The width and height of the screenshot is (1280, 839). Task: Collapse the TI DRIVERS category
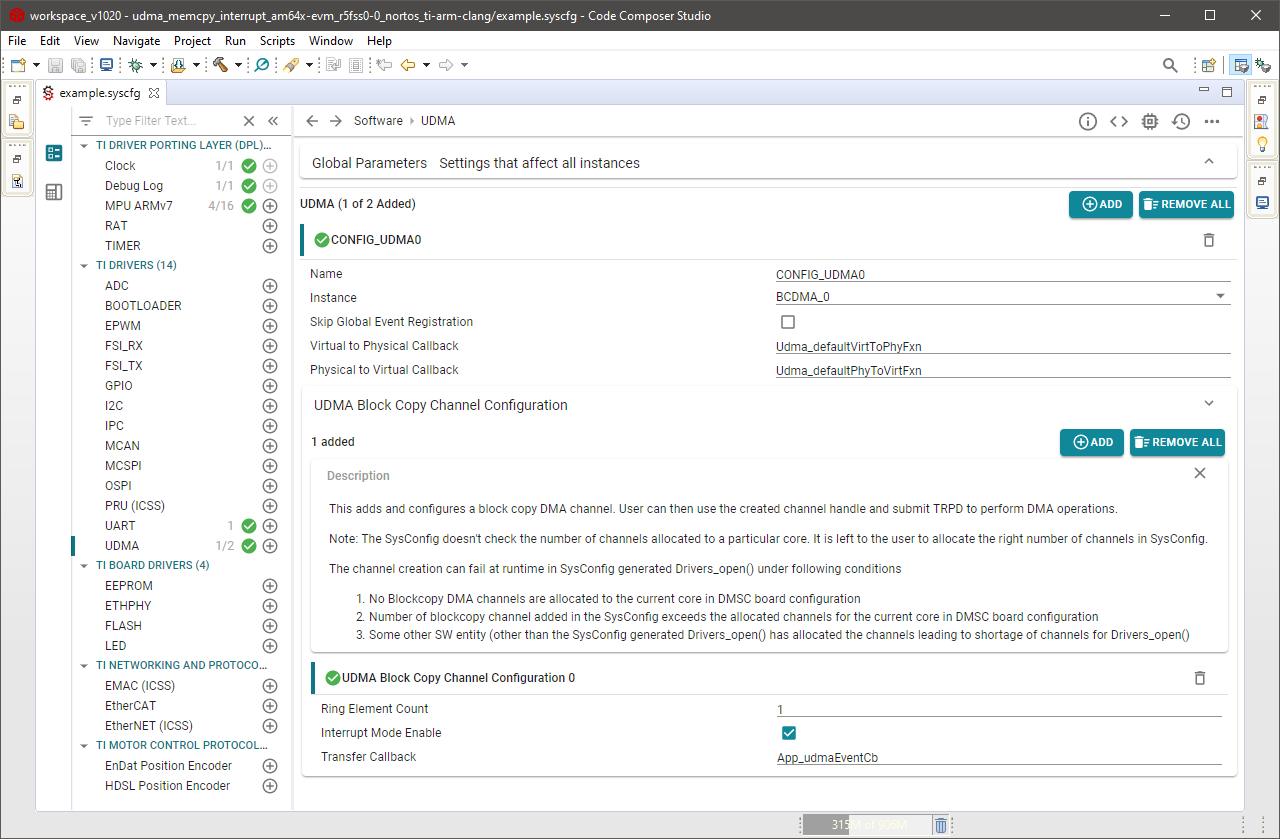click(x=84, y=265)
